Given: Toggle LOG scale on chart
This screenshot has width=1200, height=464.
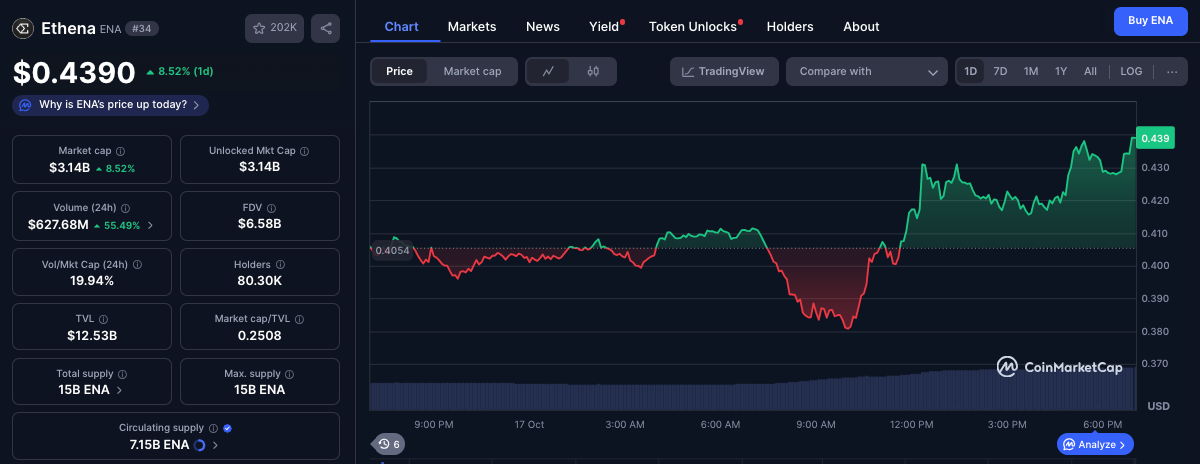Looking at the screenshot, I should click(1131, 71).
